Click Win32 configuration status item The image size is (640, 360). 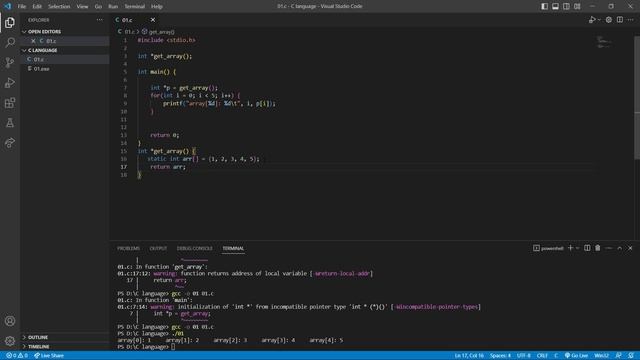tap(602, 356)
